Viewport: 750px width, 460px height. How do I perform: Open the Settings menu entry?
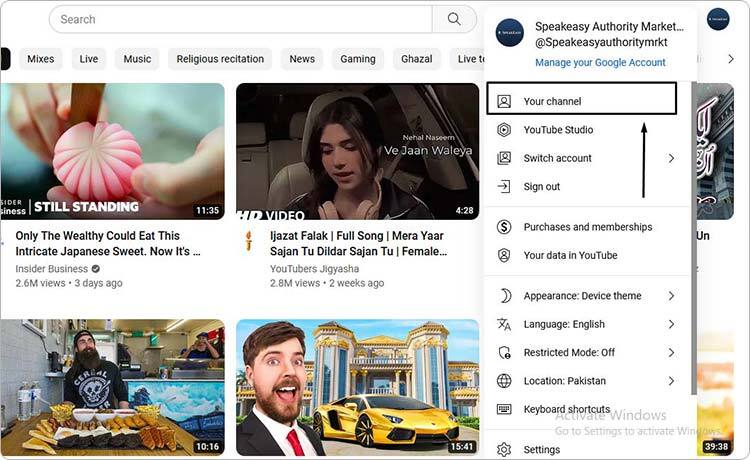click(x=587, y=449)
